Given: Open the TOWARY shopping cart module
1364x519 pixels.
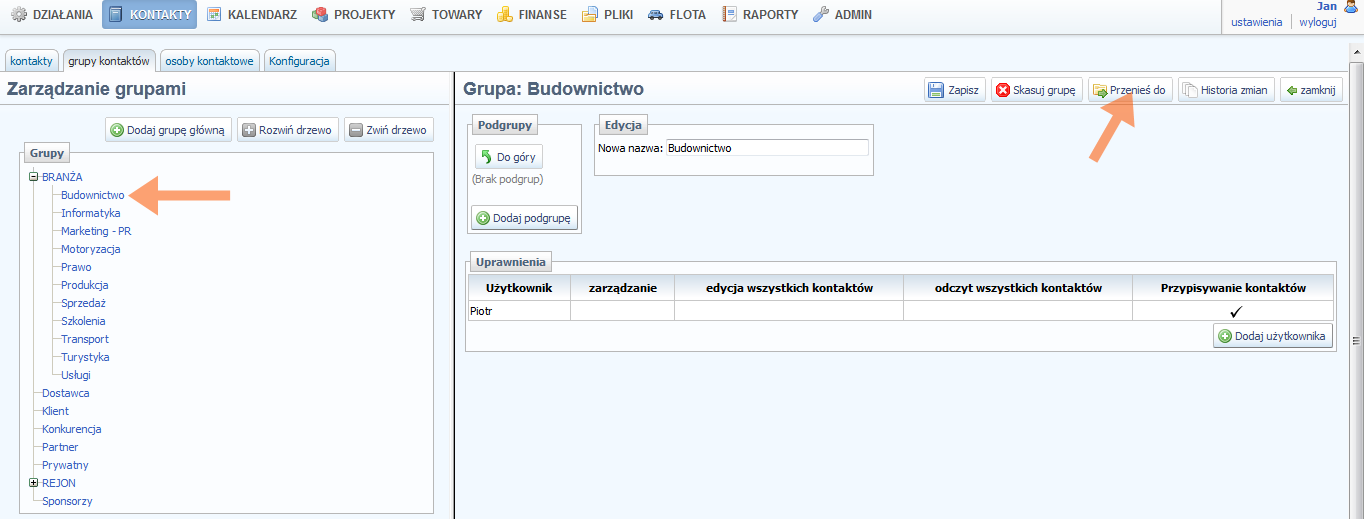Looking at the screenshot, I should point(445,15).
